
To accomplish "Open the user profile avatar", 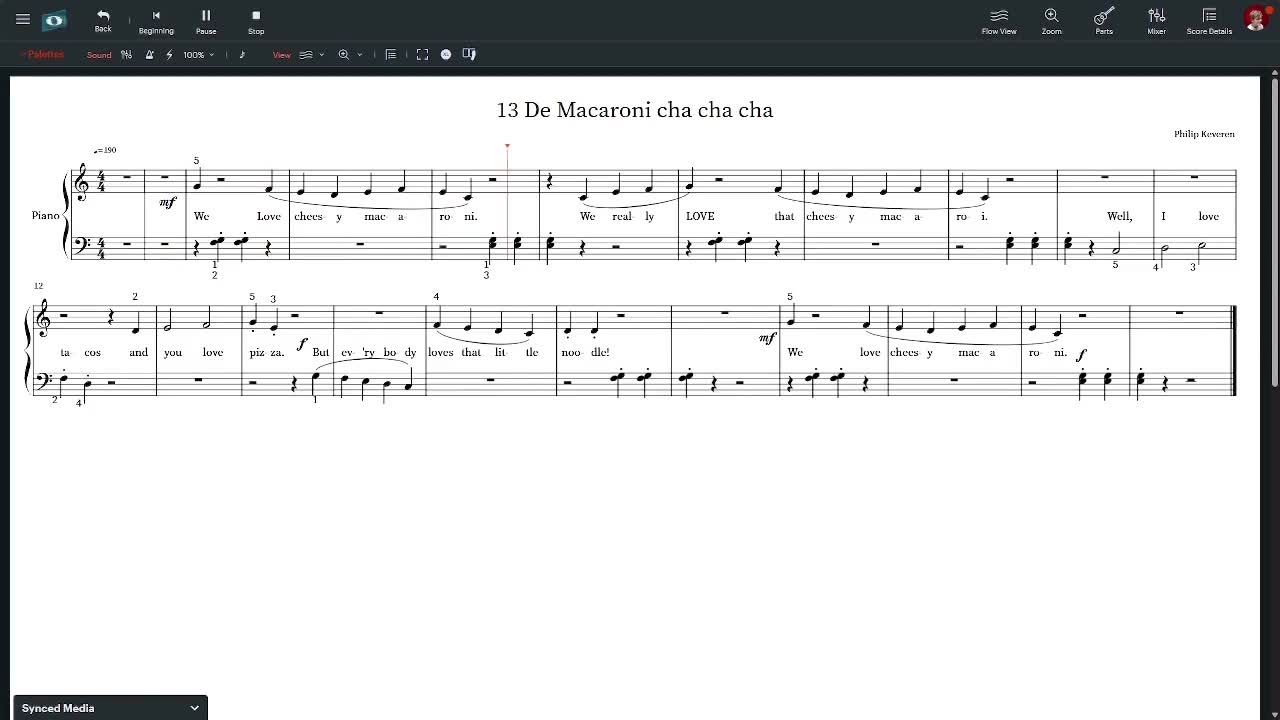I will [1256, 18].
